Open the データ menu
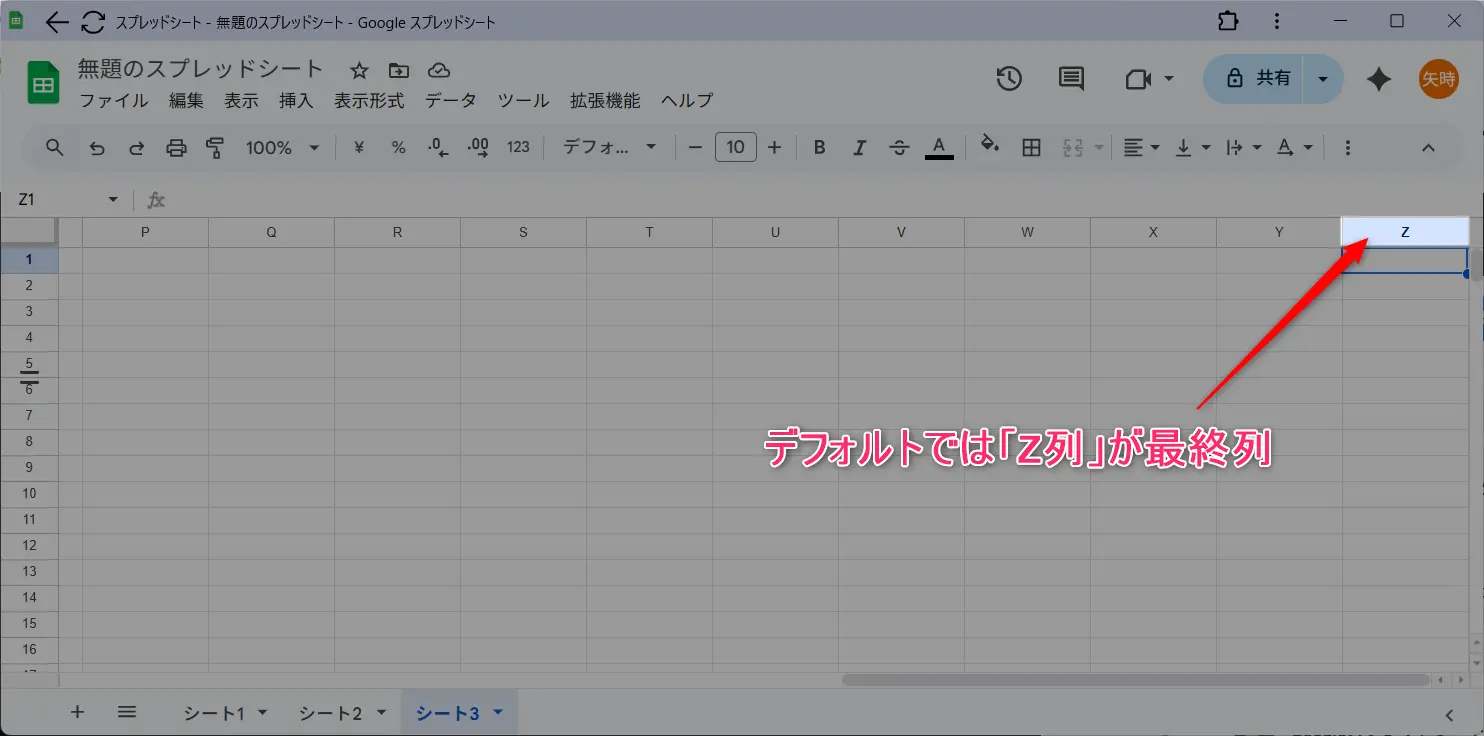The height and width of the screenshot is (736, 1484). (450, 101)
